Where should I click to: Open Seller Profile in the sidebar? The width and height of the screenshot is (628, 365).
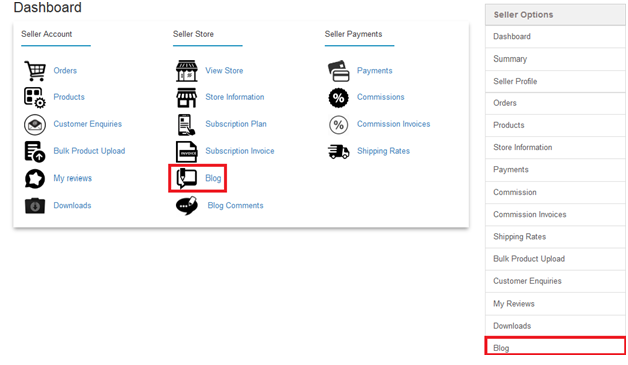click(x=555, y=81)
